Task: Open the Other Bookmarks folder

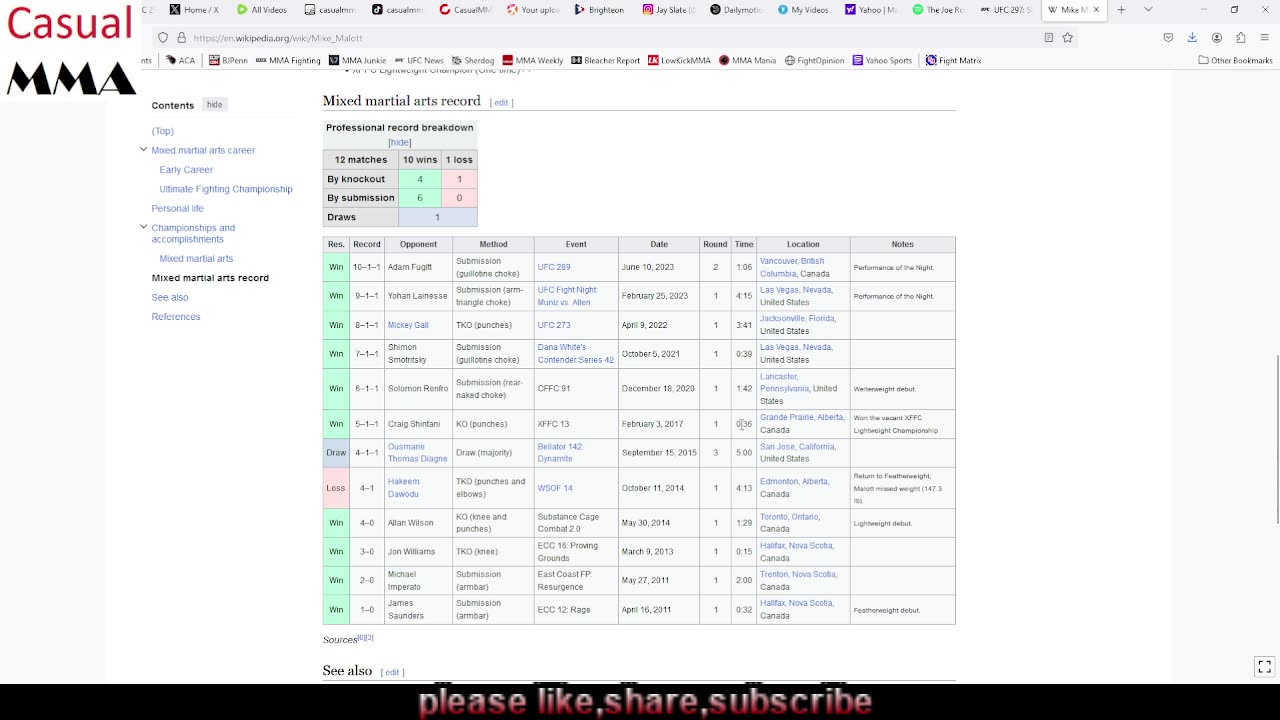Action: pyautogui.click(x=1235, y=60)
